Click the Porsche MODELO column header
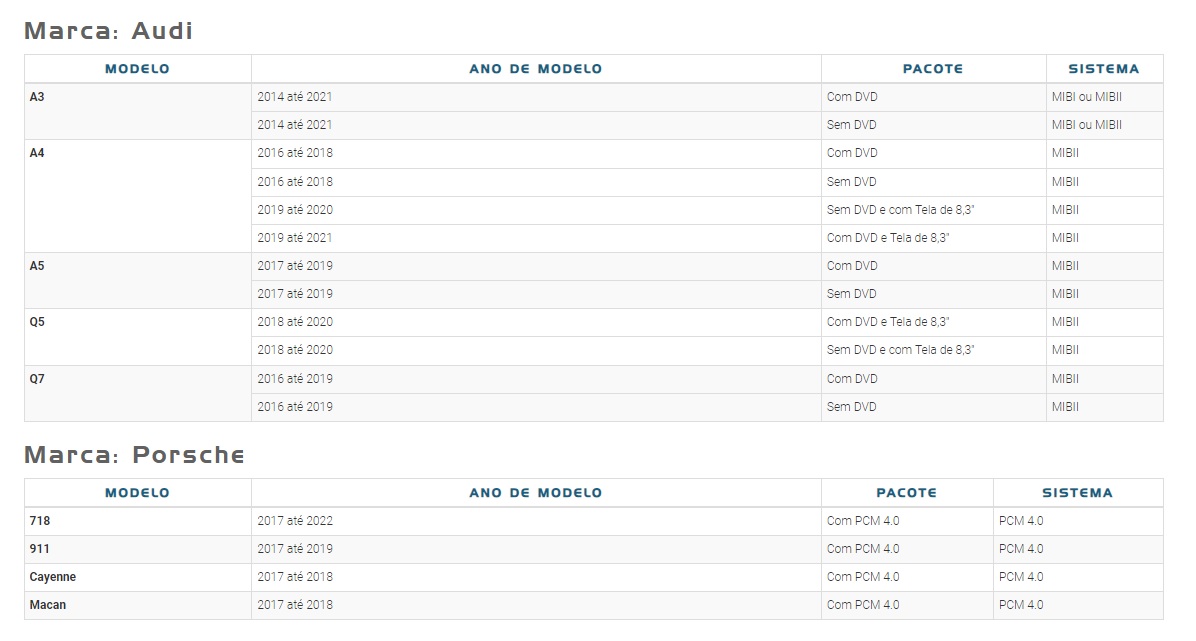The width and height of the screenshot is (1196, 641). pyautogui.click(x=137, y=493)
